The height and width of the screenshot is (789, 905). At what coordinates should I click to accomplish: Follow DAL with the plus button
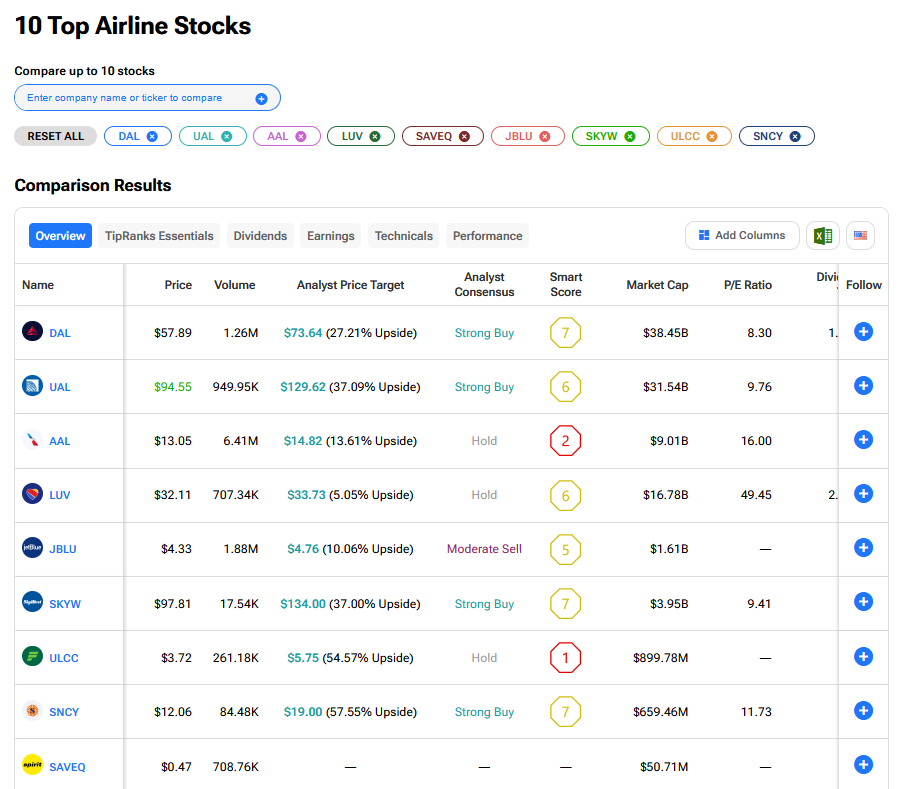[863, 332]
